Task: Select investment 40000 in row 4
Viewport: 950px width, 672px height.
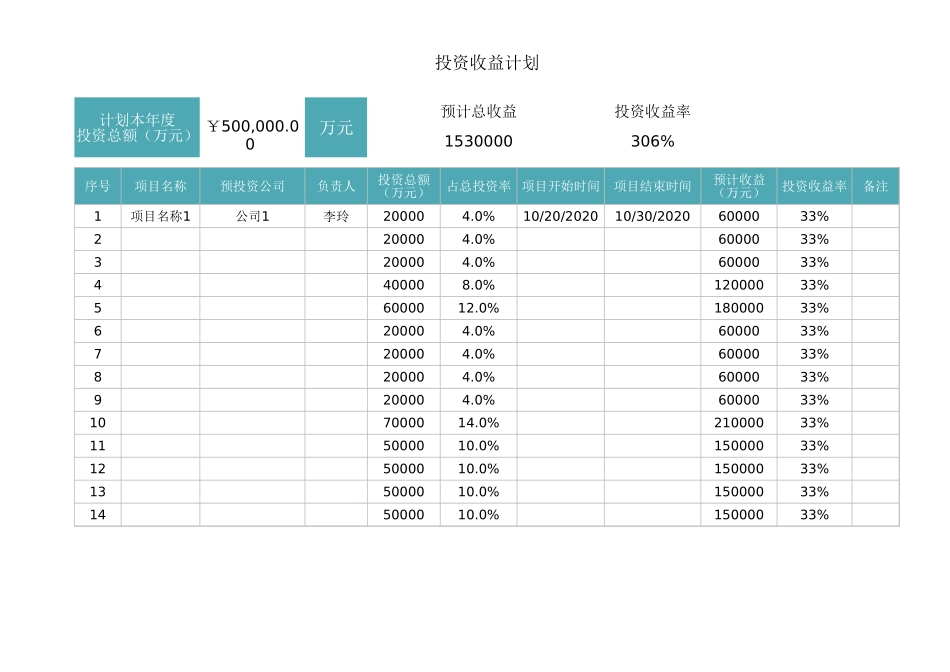Action: (404, 285)
